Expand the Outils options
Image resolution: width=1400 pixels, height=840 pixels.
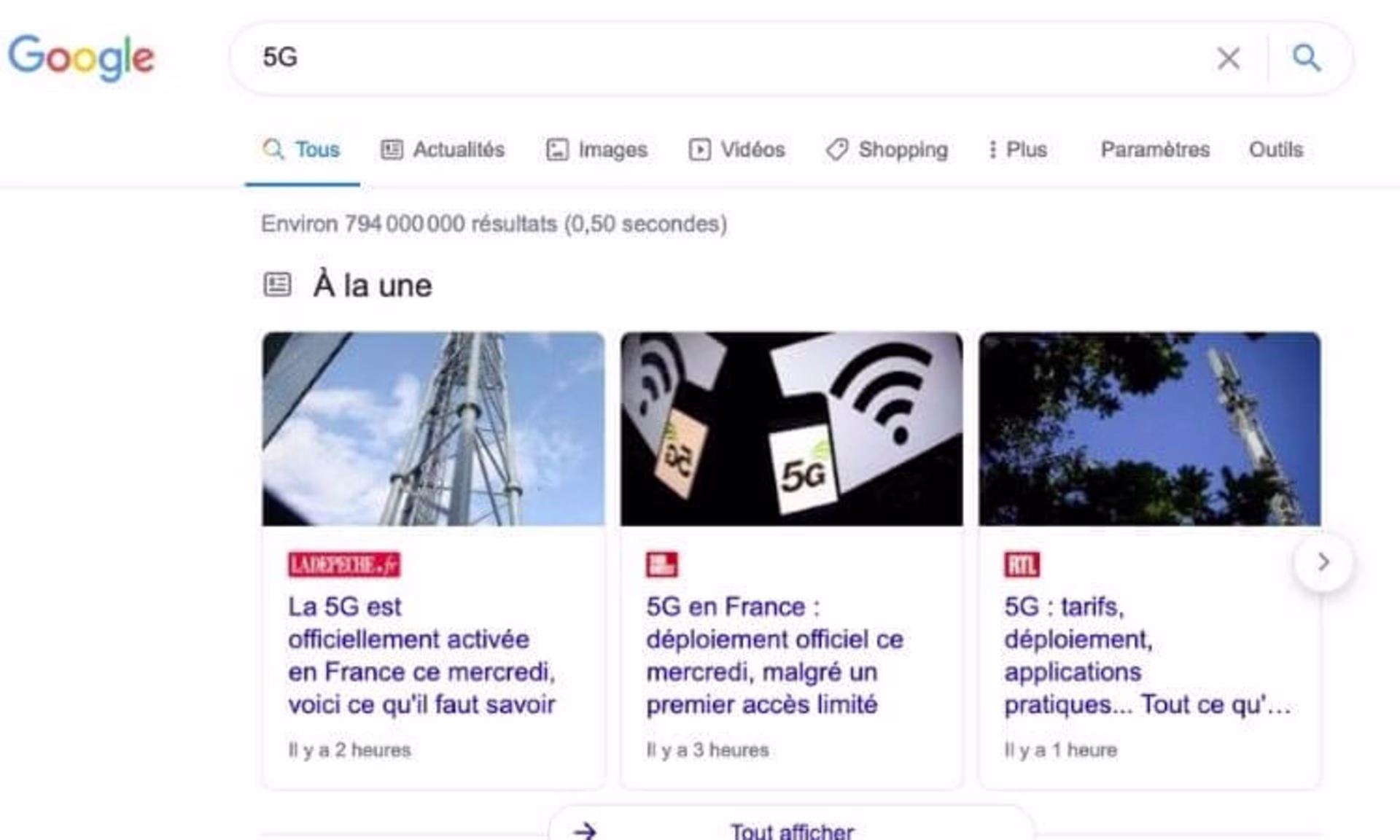click(1275, 149)
